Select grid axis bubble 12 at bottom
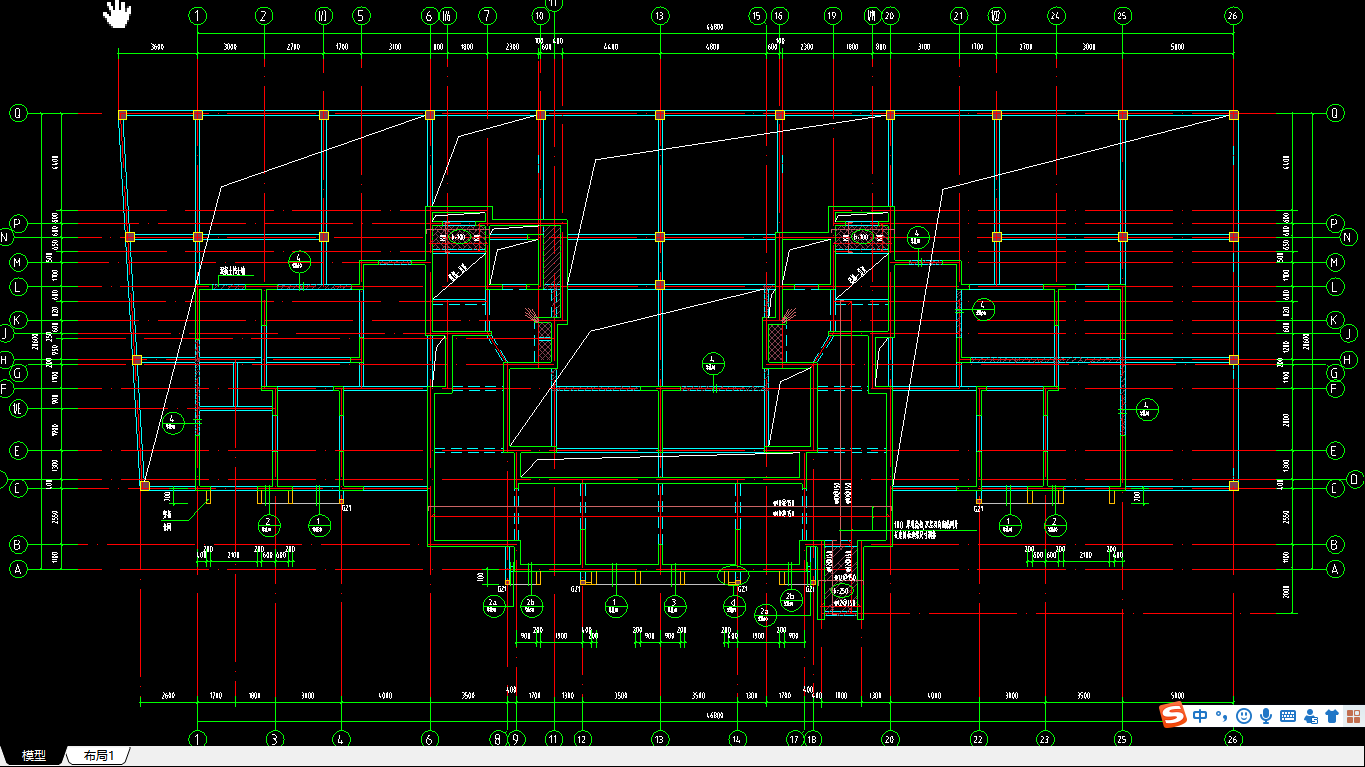Image resolution: width=1365 pixels, height=767 pixels. (583, 739)
